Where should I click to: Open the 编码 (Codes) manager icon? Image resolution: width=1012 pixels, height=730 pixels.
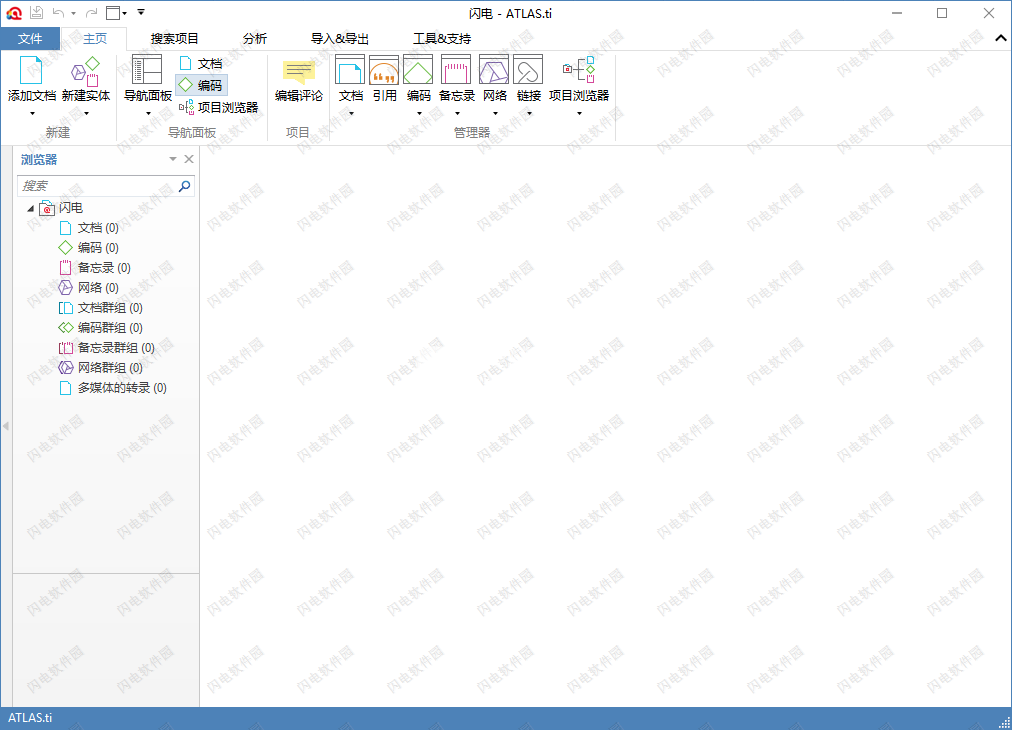[418, 70]
